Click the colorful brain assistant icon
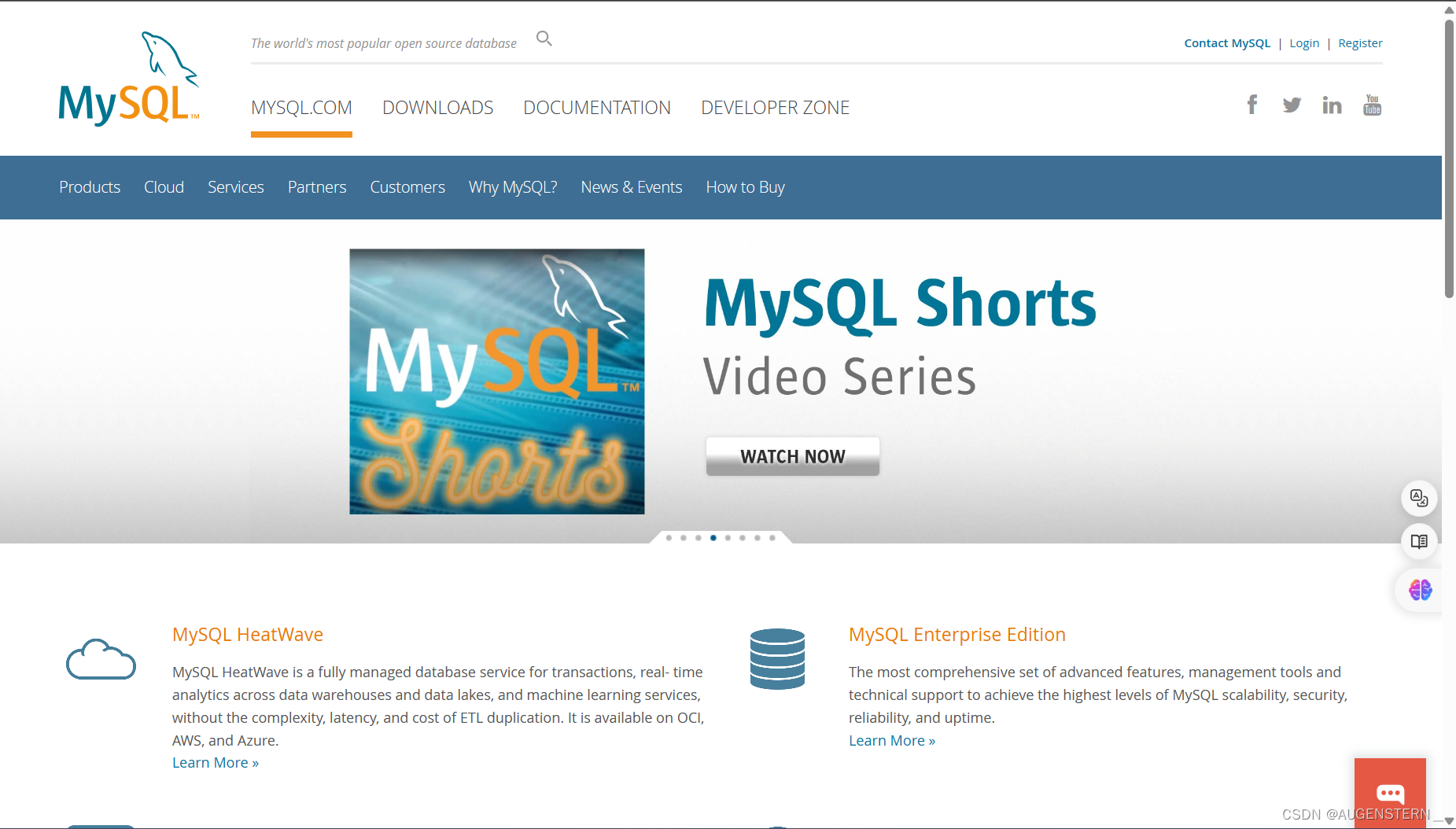This screenshot has width=1456, height=829. click(x=1420, y=590)
